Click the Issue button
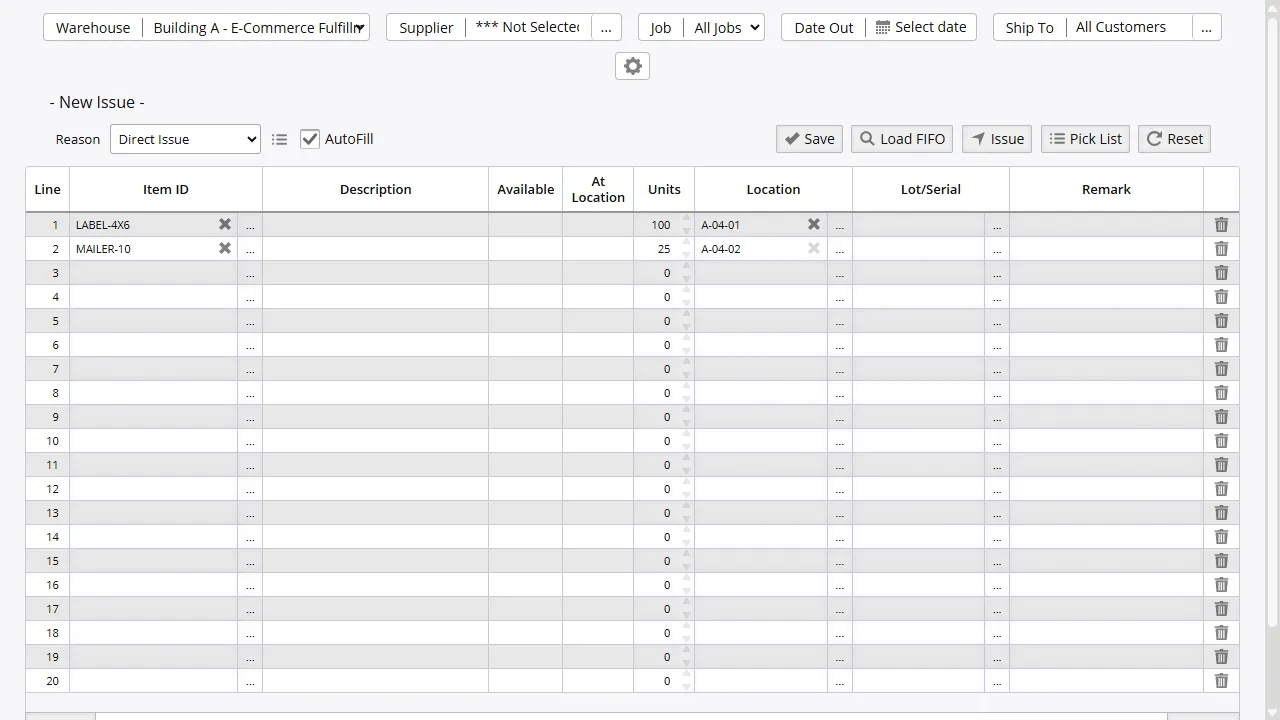This screenshot has width=1280, height=720. (996, 138)
